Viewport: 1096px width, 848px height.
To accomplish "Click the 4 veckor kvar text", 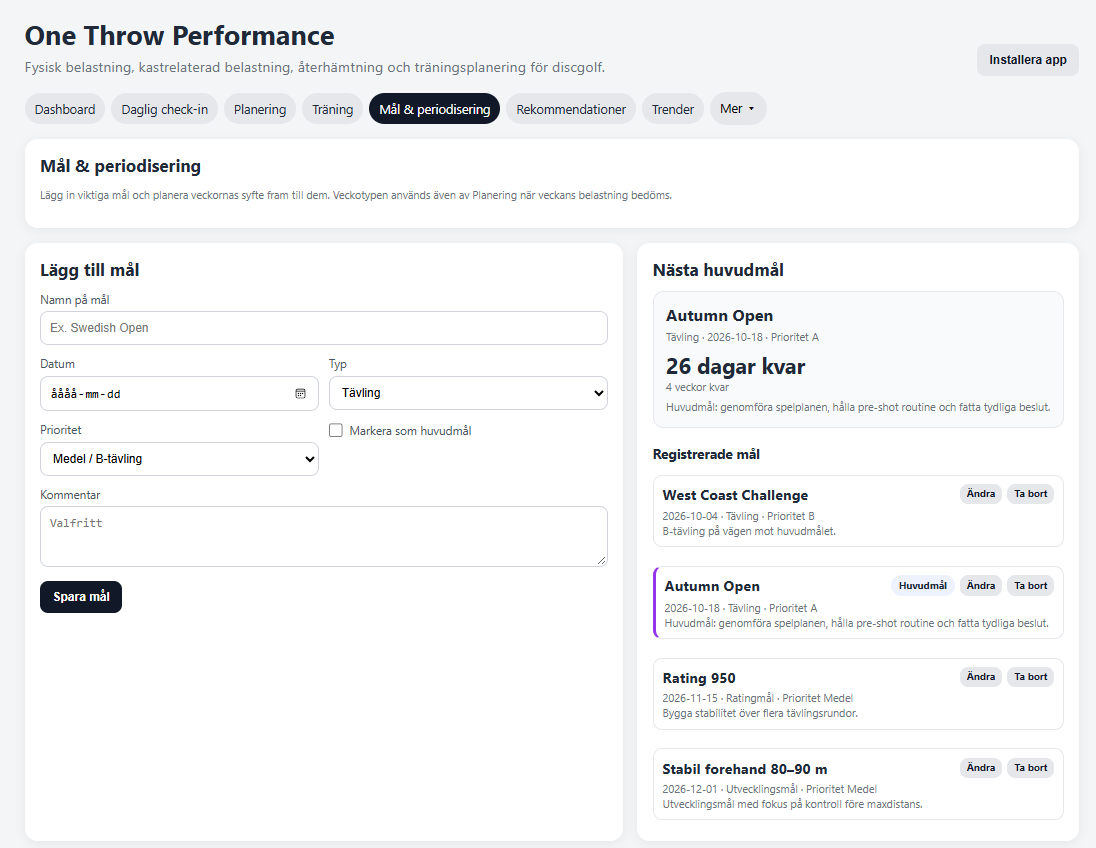I will pos(697,387).
